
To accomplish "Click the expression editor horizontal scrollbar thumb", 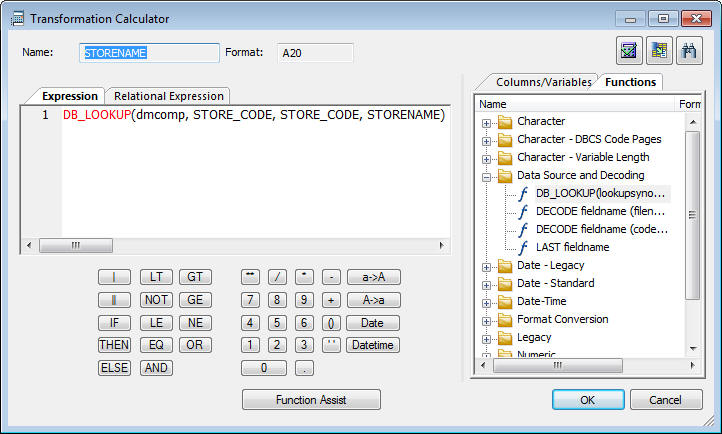I will pyautogui.click(x=76, y=245).
